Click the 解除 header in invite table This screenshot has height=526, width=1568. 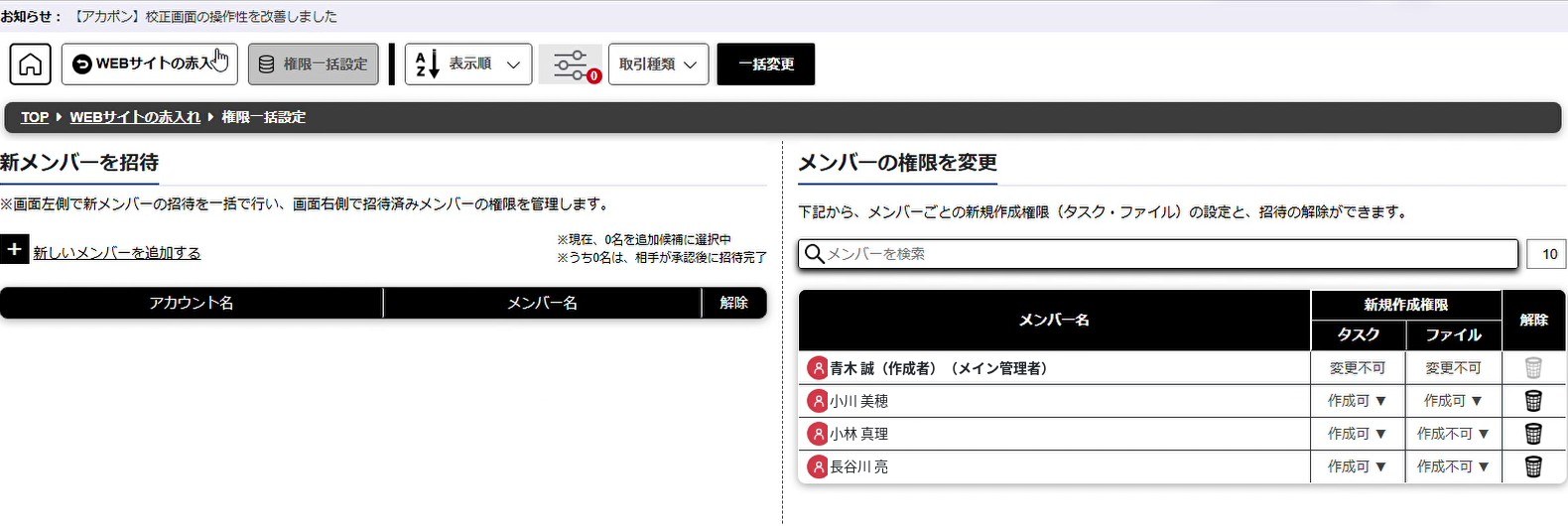click(734, 303)
